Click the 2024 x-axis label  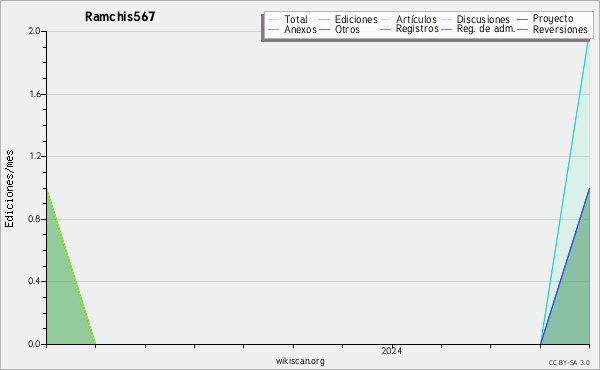(x=391, y=351)
